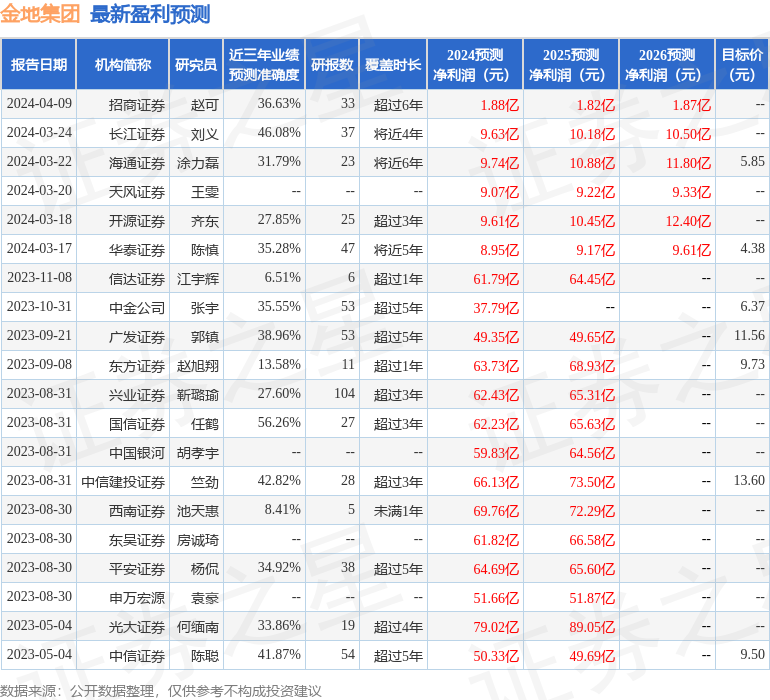Click the 56.26% accuracy value

coord(279,422)
